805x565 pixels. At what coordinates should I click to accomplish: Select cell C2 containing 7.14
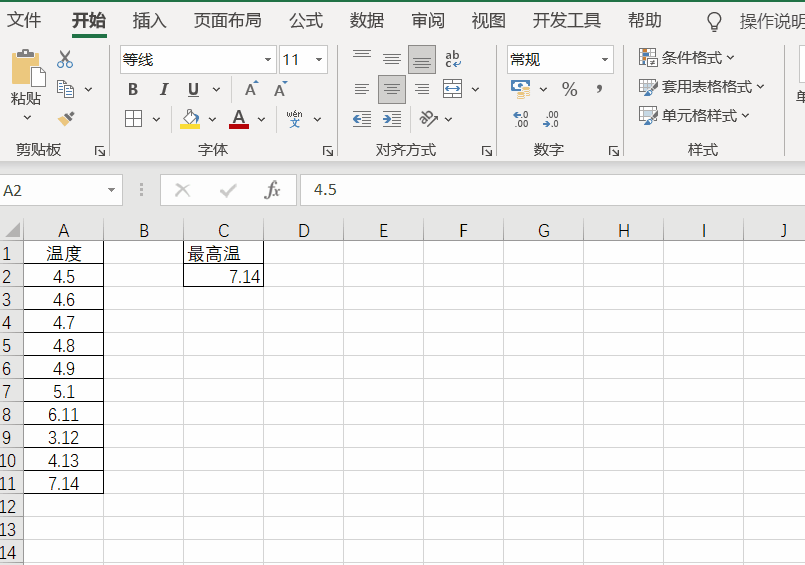(223, 276)
